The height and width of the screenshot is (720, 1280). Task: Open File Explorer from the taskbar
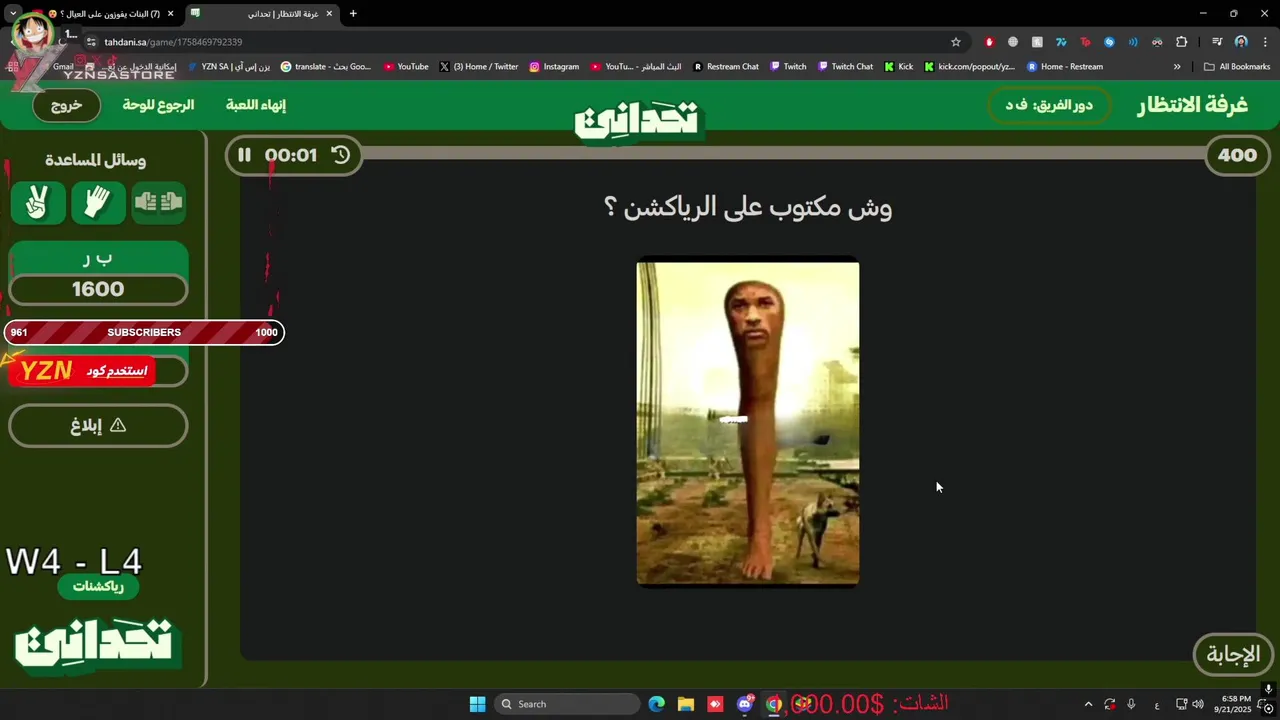coord(686,704)
